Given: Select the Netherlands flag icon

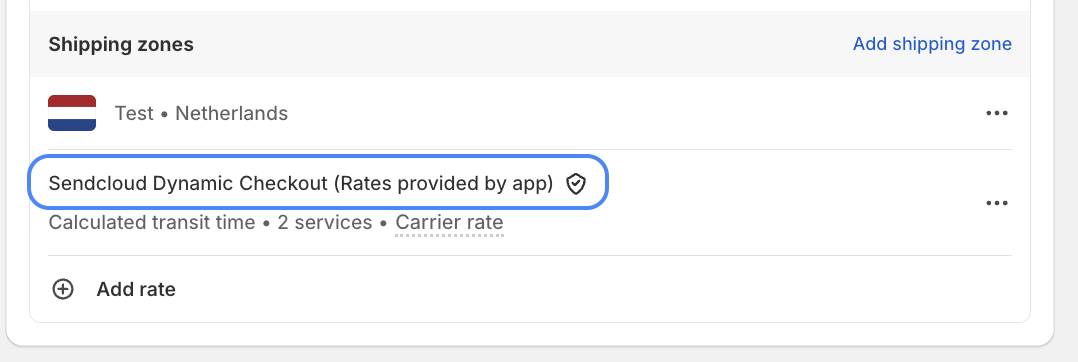Looking at the screenshot, I should (x=72, y=113).
